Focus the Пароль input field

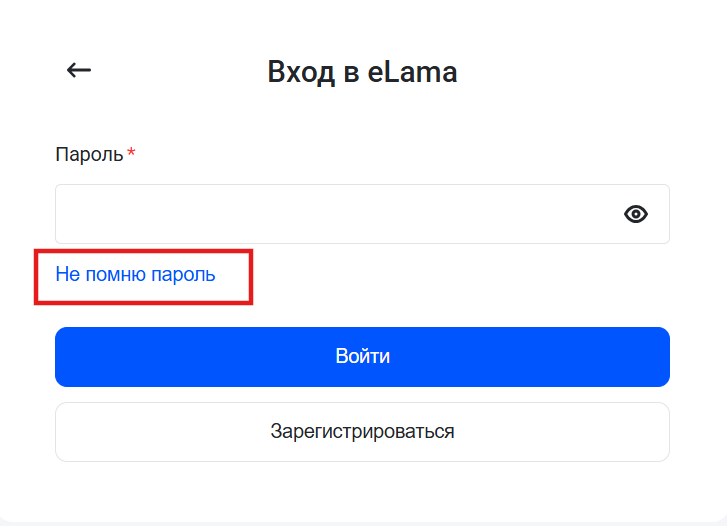point(330,214)
